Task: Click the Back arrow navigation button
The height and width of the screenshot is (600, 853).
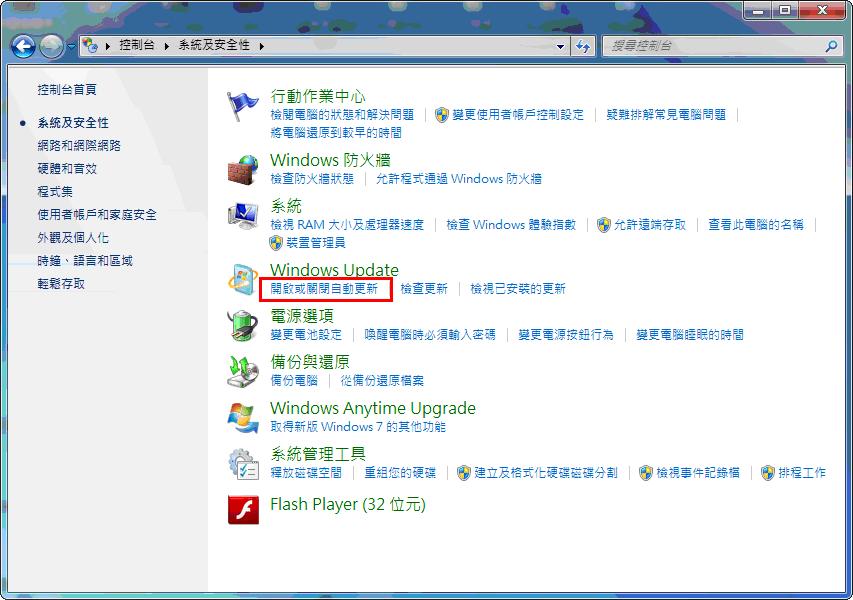Action: click(x=23, y=47)
